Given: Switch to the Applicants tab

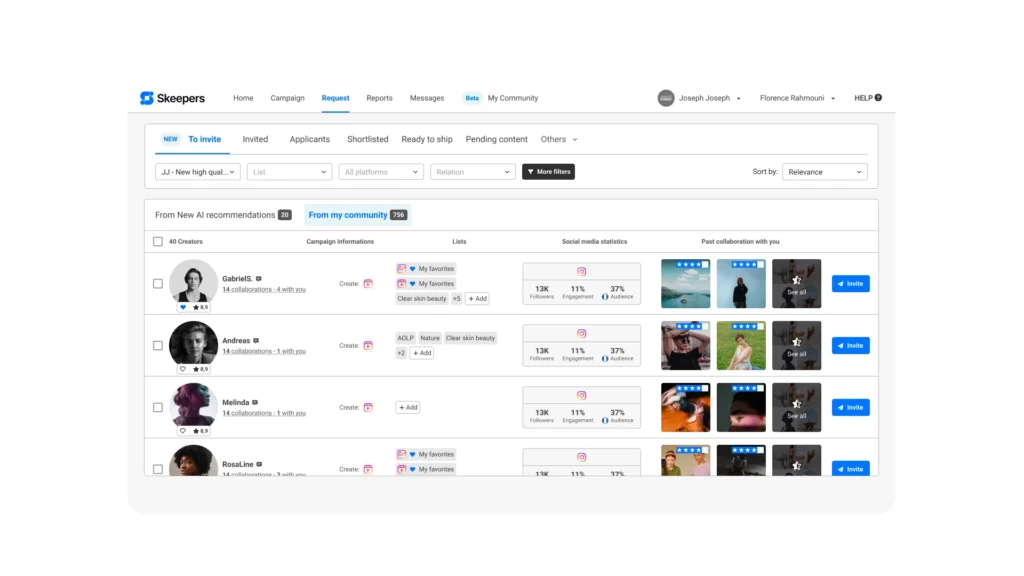Looking at the screenshot, I should click(x=310, y=139).
